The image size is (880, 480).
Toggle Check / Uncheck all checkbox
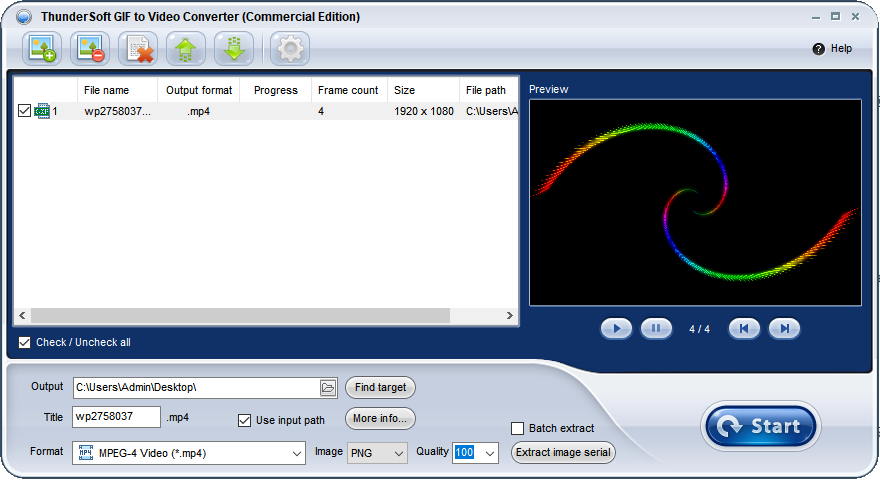click(x=25, y=342)
